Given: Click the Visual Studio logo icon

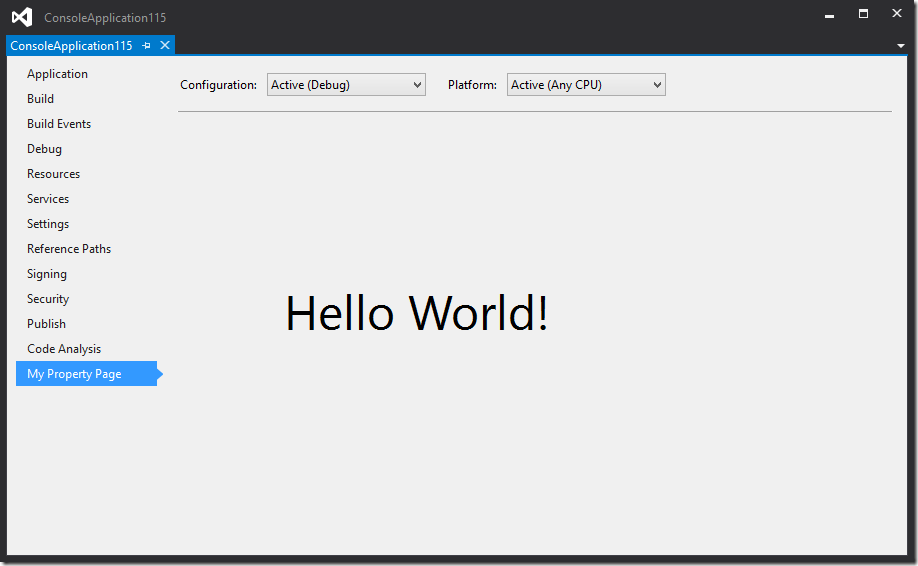Looking at the screenshot, I should click(x=22, y=17).
